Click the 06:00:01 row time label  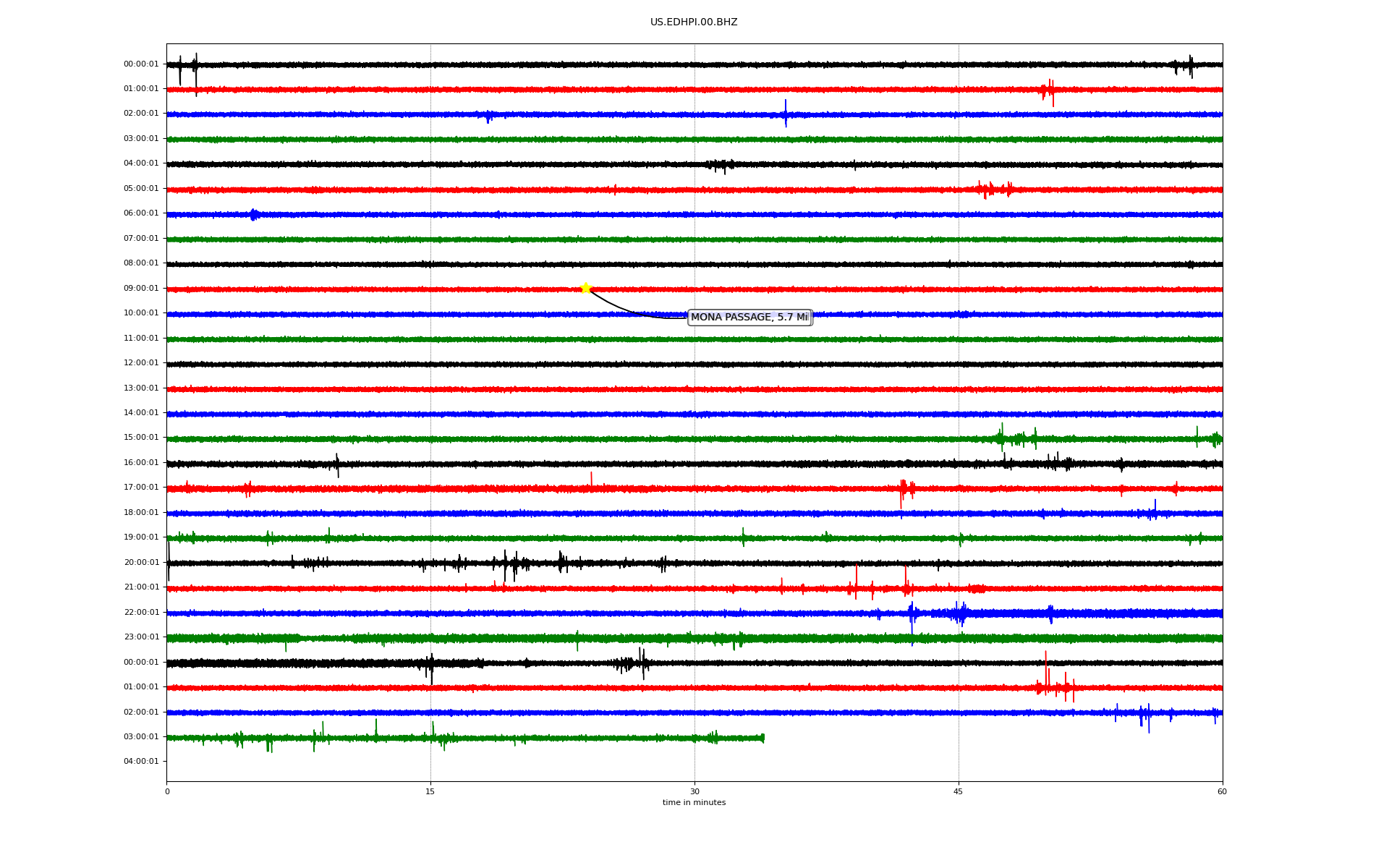click(141, 213)
